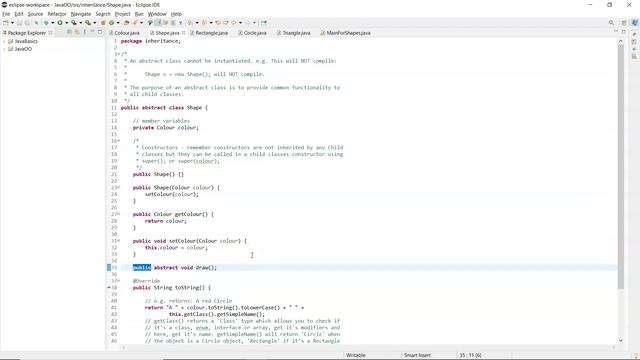Viewport: 640px width, 360px height.
Task: Switch to the Rectangle.java tab
Action: pyautogui.click(x=209, y=33)
